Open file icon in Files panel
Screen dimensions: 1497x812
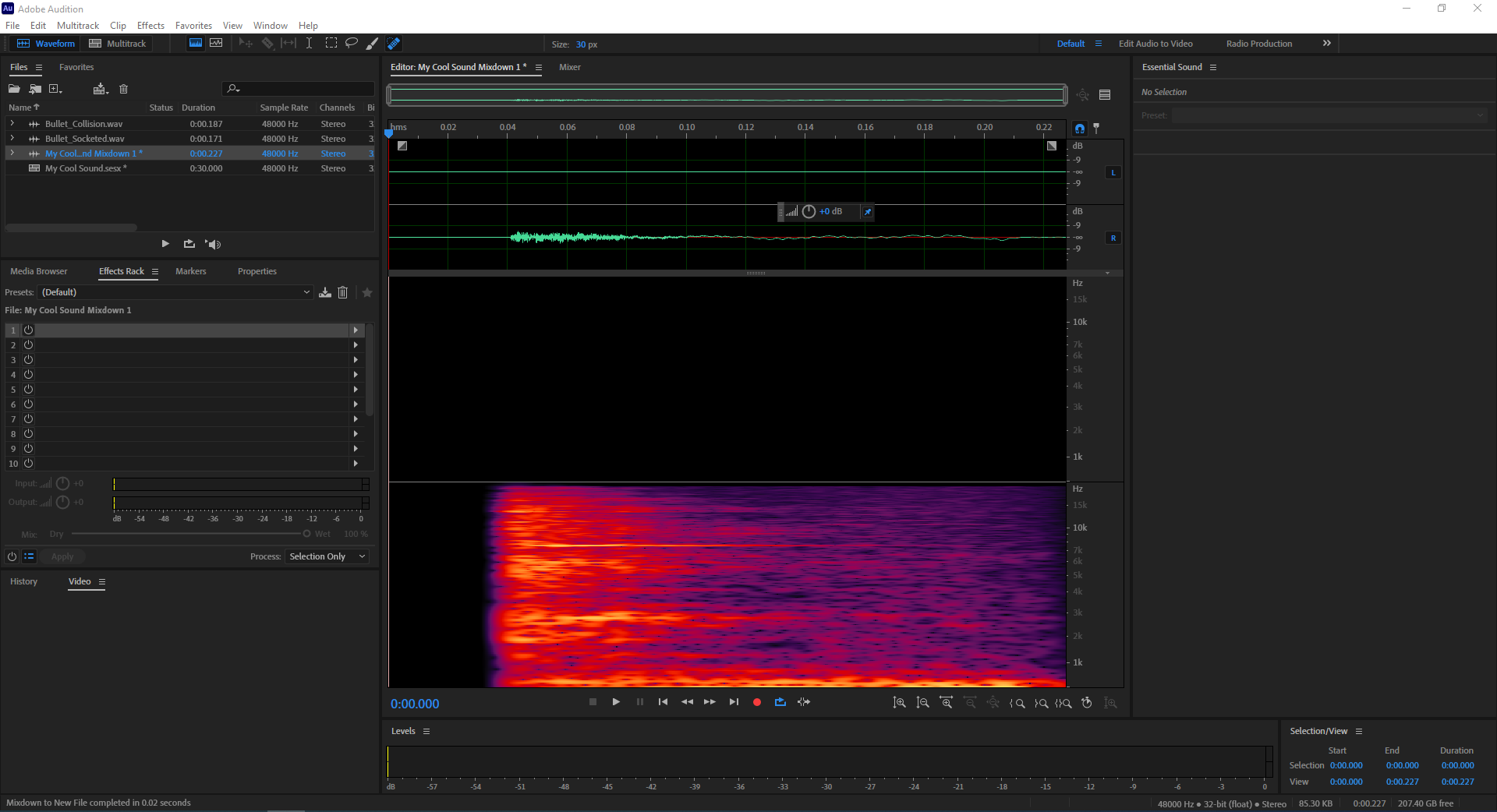pos(14,89)
